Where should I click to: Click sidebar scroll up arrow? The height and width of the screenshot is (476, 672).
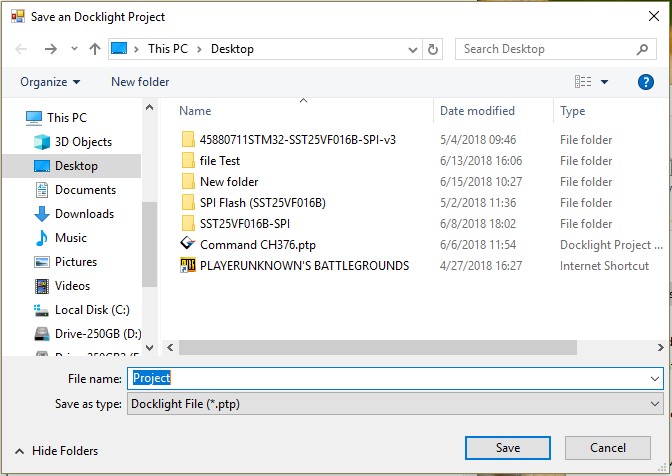coord(150,107)
